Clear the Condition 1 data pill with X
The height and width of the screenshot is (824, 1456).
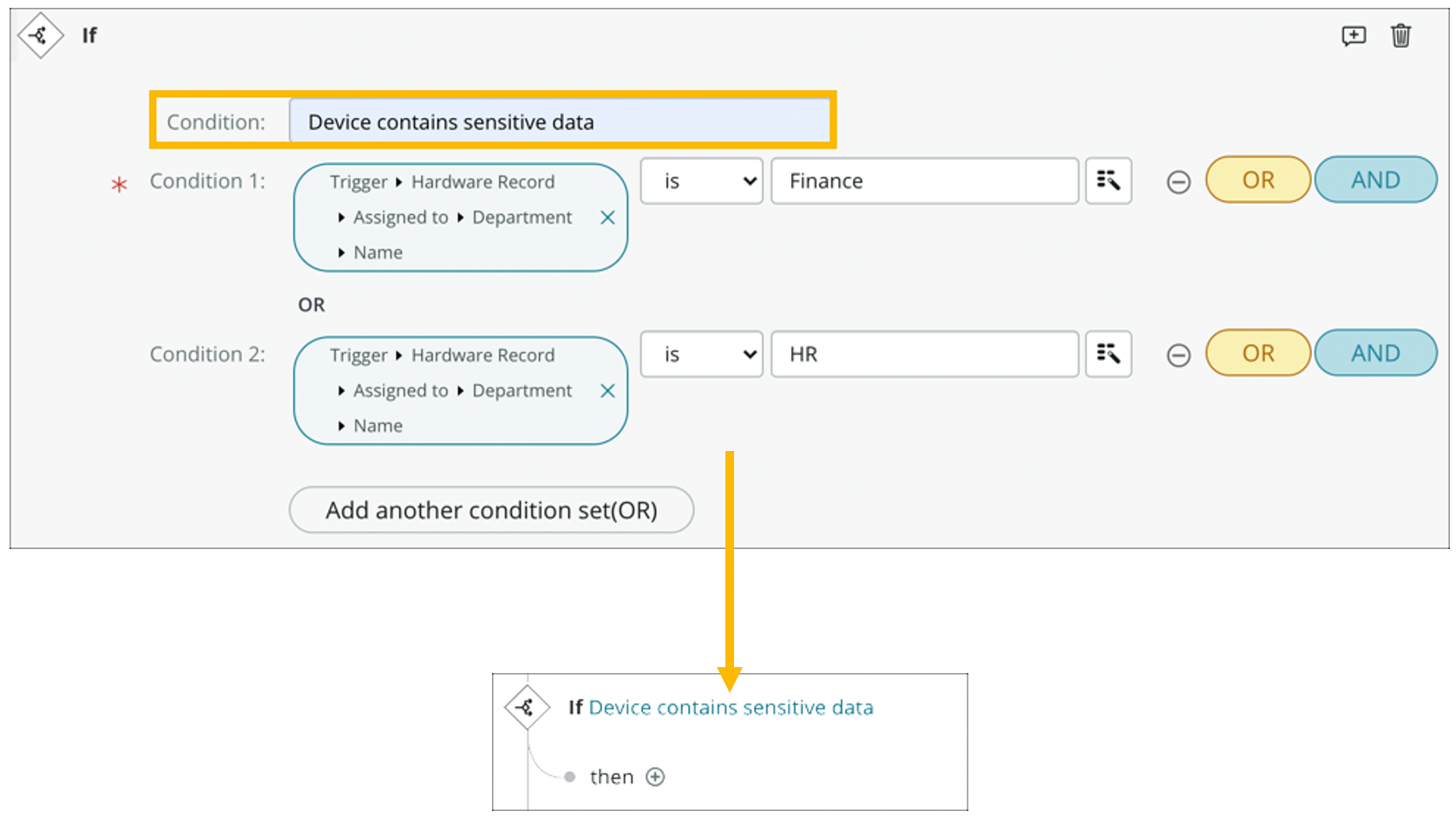[607, 217]
